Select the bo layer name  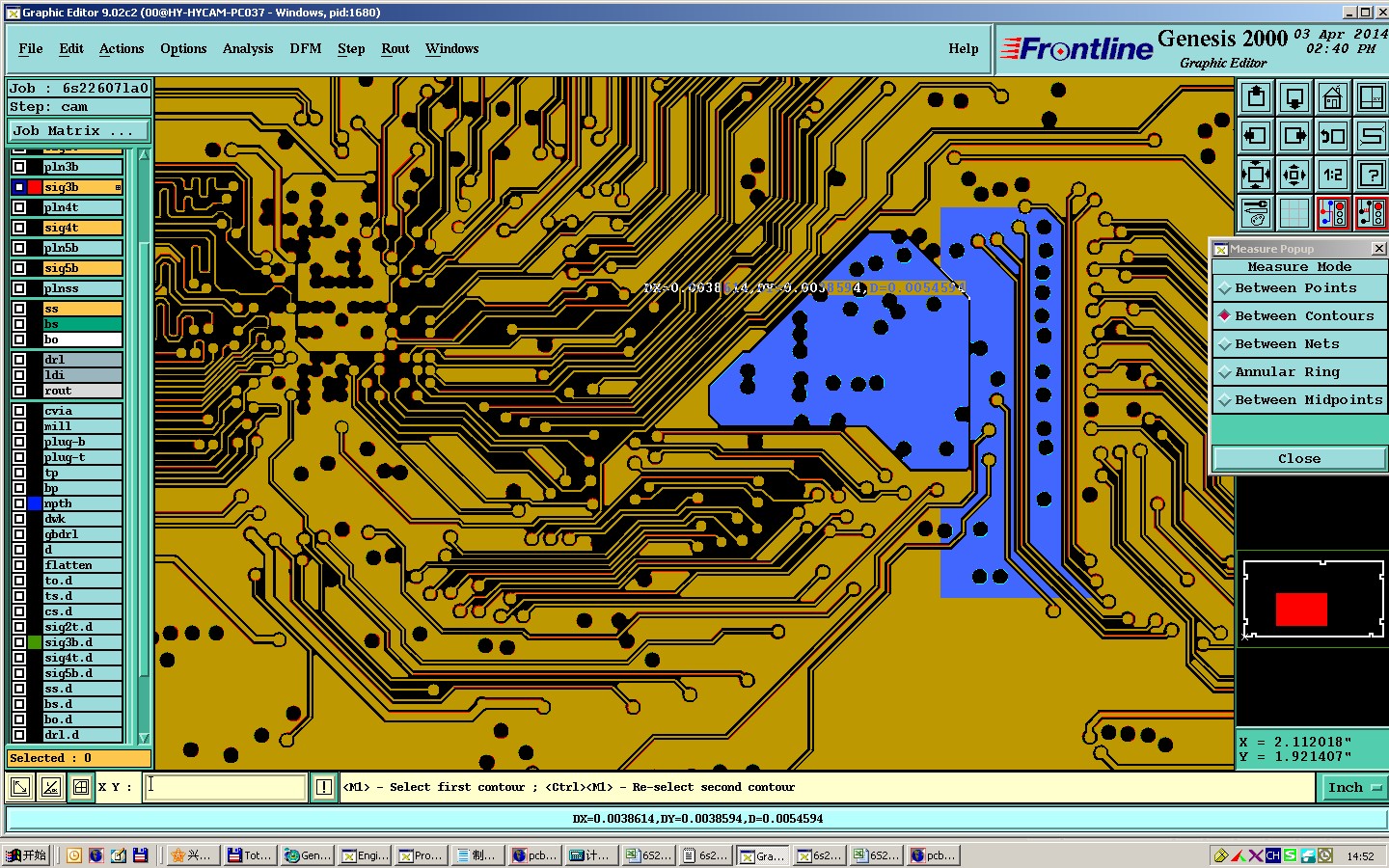pos(83,339)
